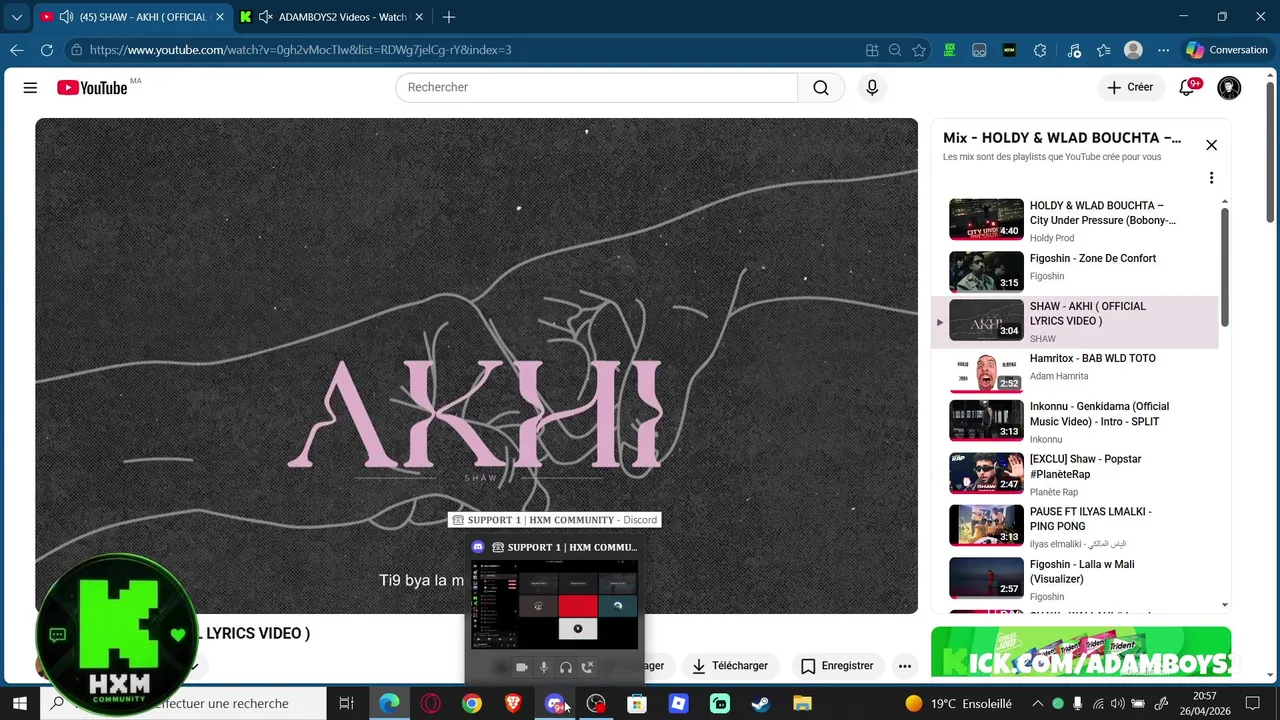Toggle microphone mute in Discord preview

(x=544, y=667)
